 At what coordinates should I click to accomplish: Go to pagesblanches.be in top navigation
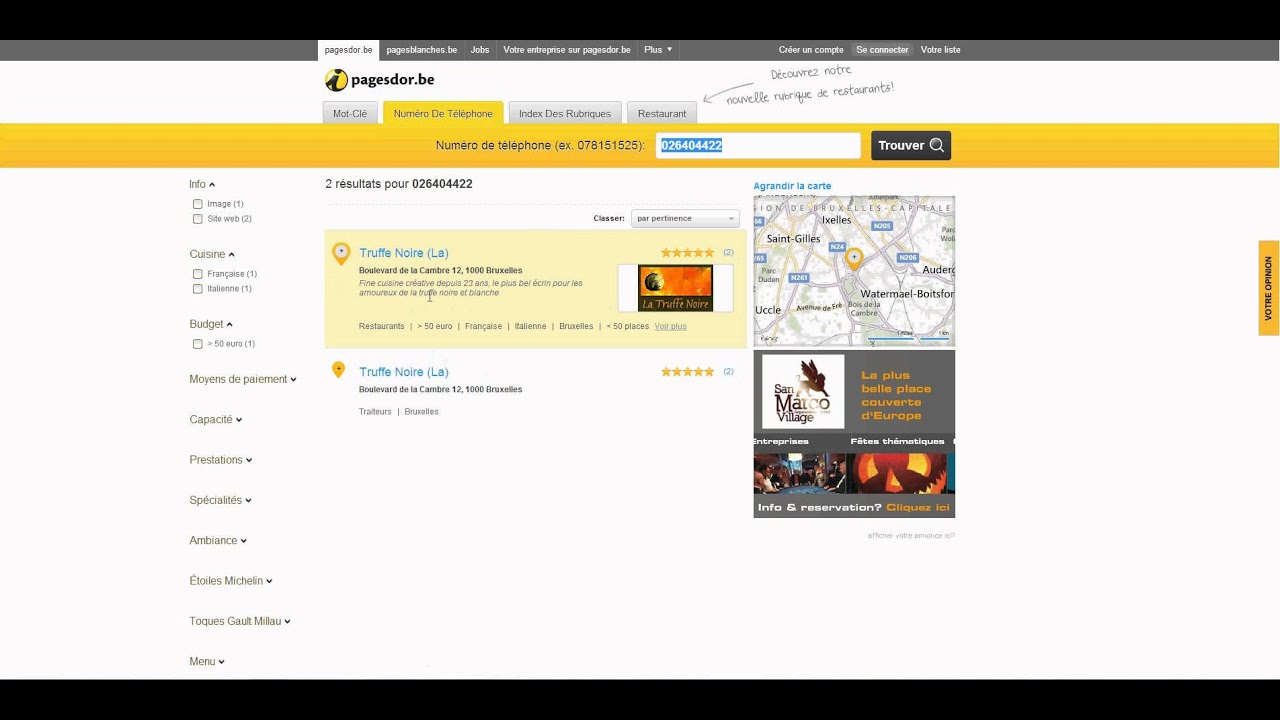422,50
